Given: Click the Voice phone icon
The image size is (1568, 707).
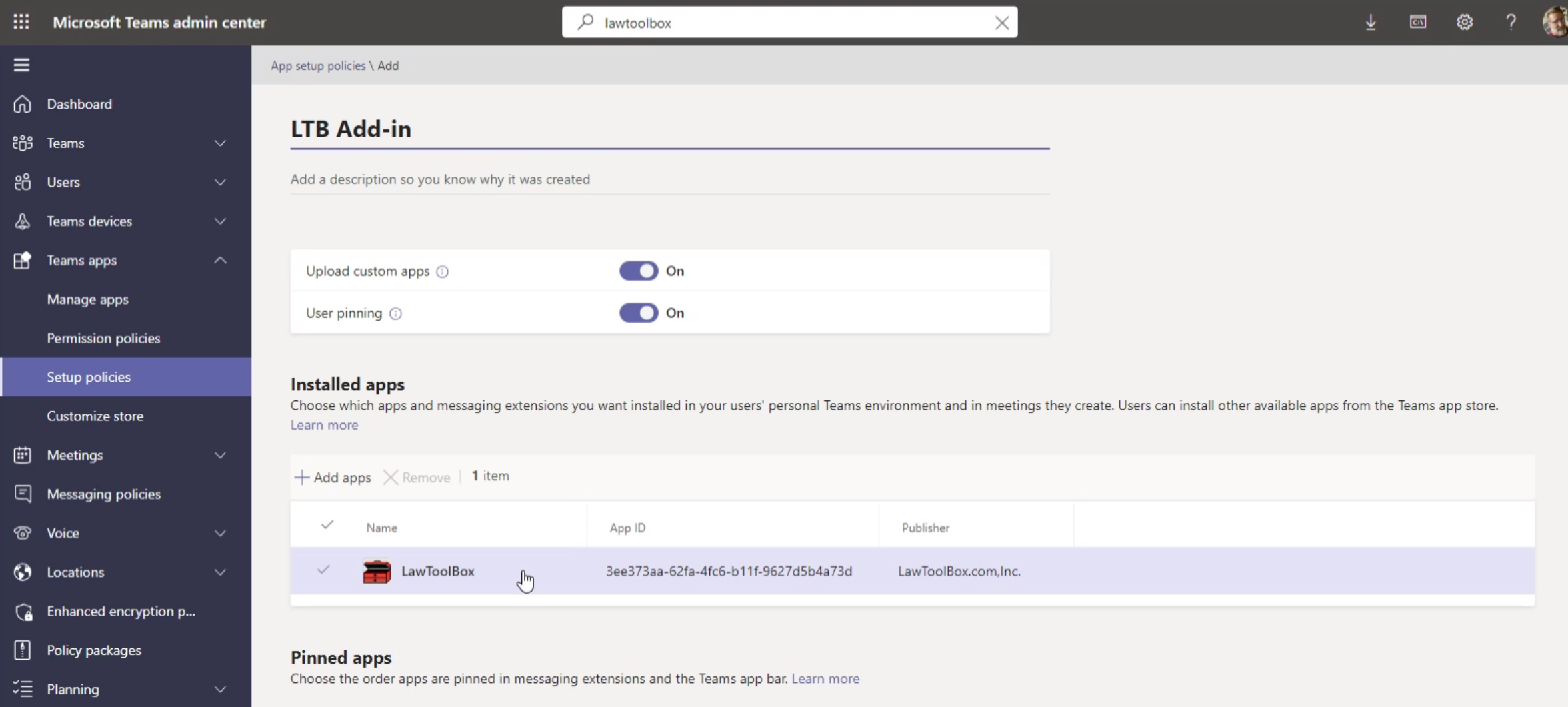Looking at the screenshot, I should [x=22, y=533].
